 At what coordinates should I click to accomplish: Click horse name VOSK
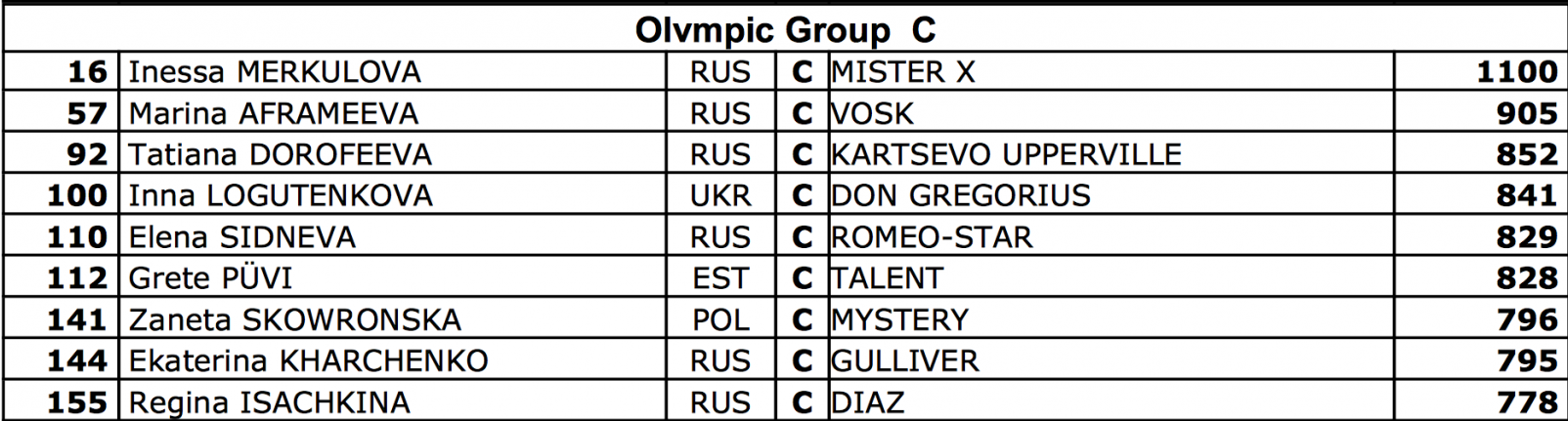(872, 114)
